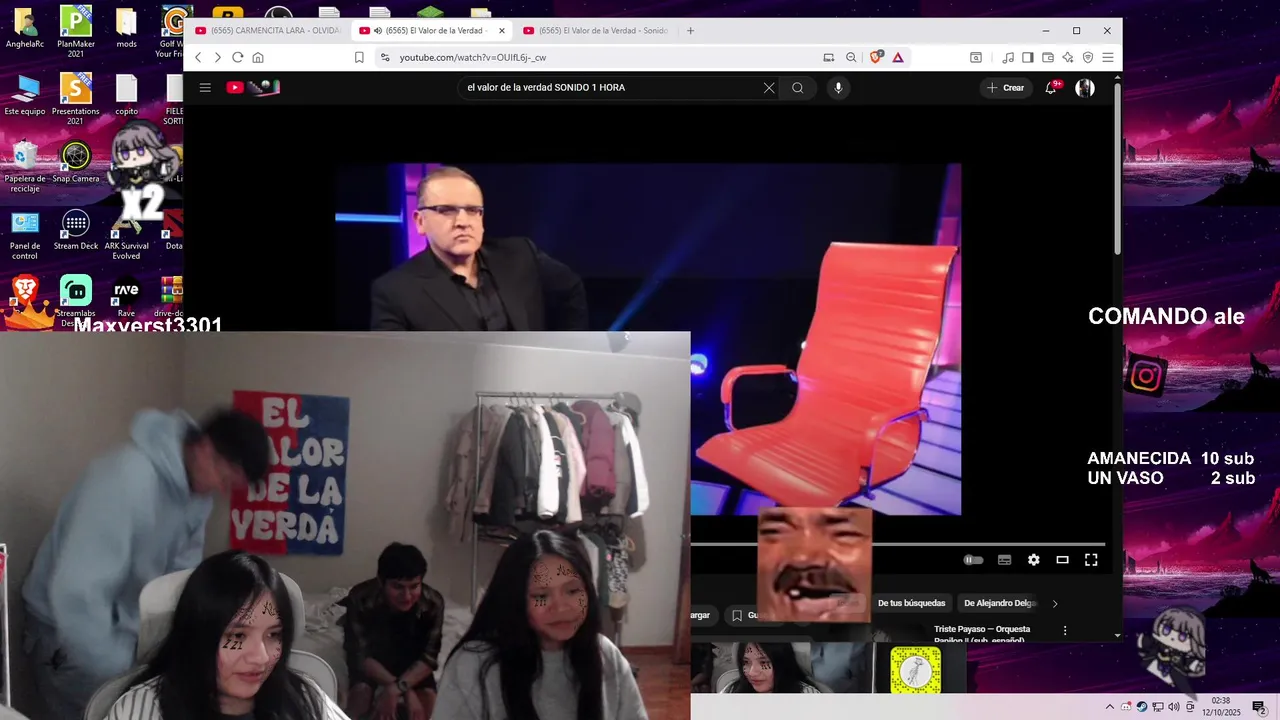Image resolution: width=1280 pixels, height=720 pixels.
Task: Open Discord from system tray
Action: tap(1126, 707)
